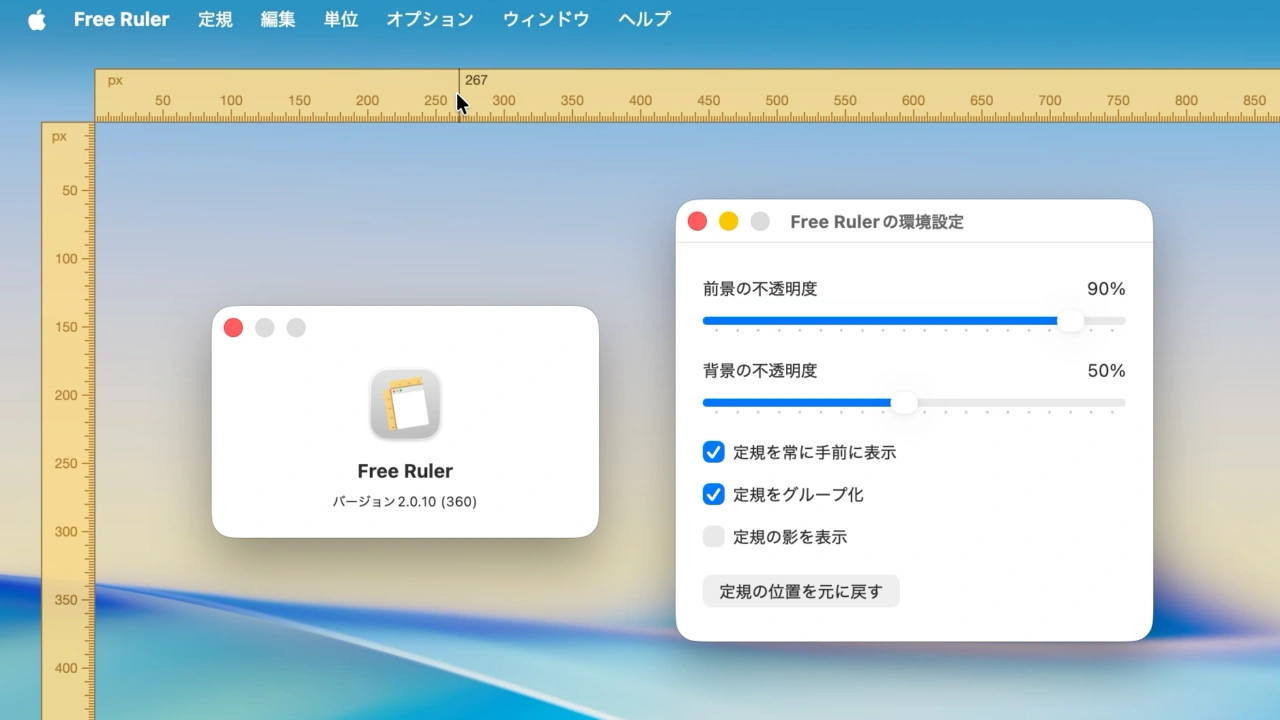Click 定規の位置を元に戻す button
This screenshot has width=1280, height=720.
801,591
